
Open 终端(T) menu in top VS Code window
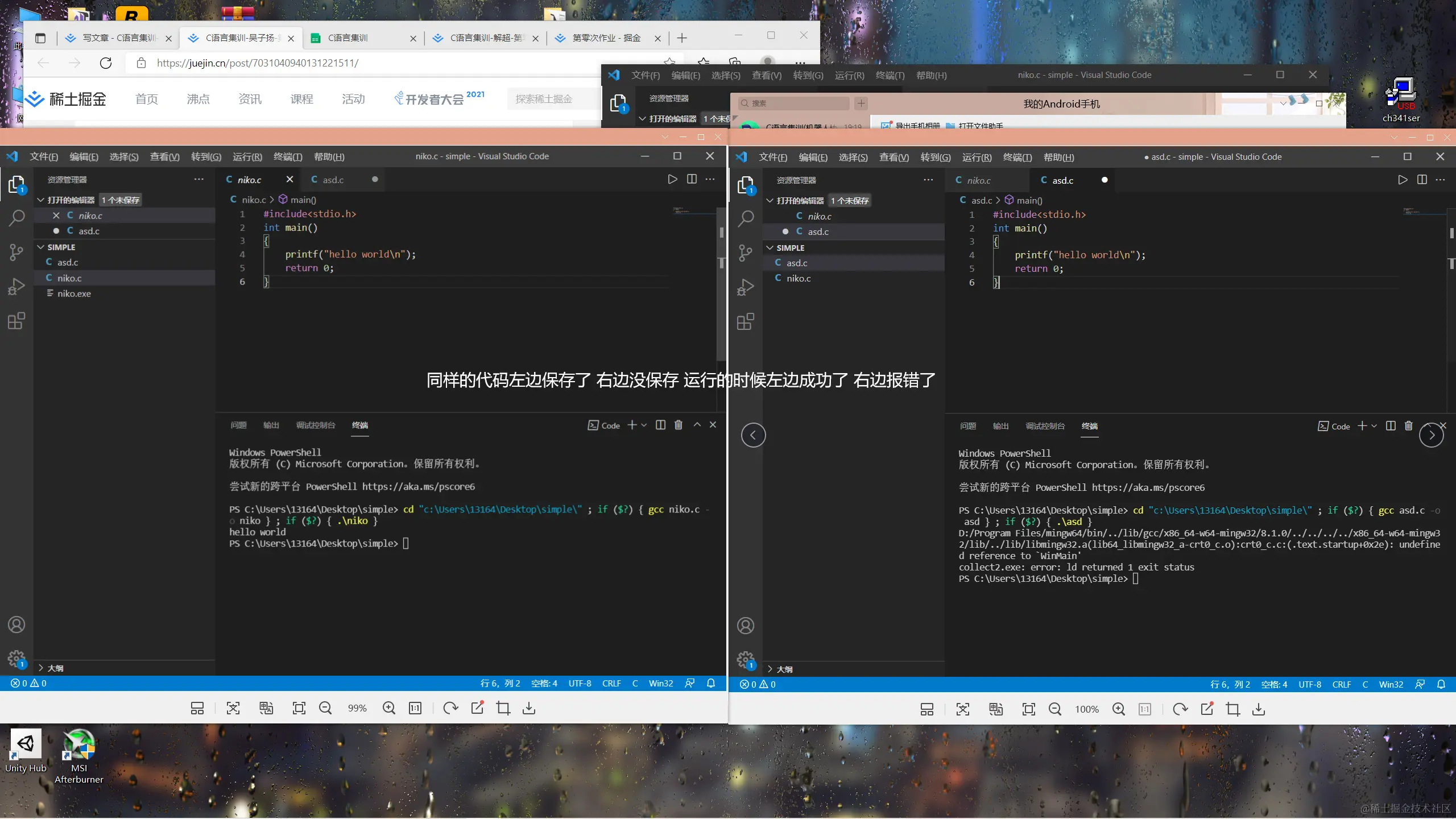point(890,75)
